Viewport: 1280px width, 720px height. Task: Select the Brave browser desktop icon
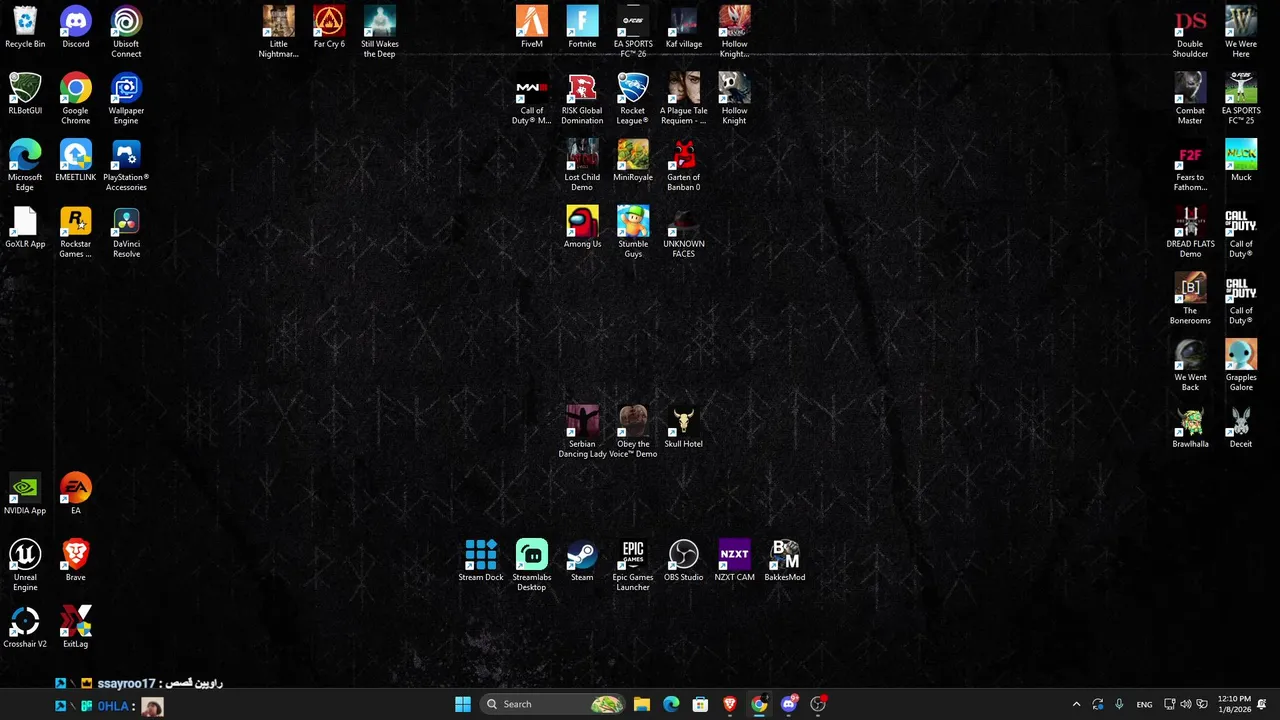pos(76,561)
